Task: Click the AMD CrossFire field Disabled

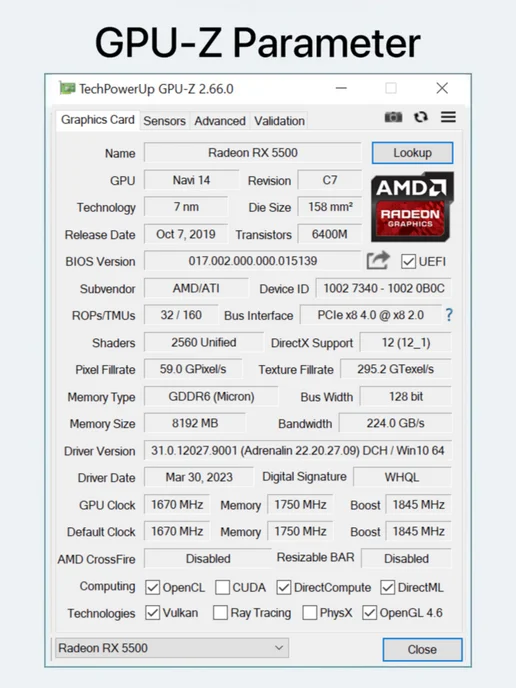Action: click(x=208, y=559)
